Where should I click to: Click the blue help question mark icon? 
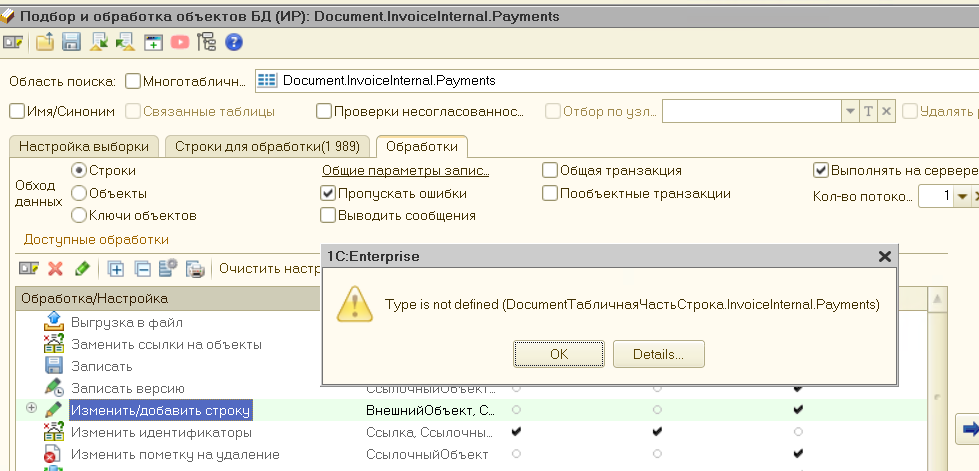(x=234, y=42)
